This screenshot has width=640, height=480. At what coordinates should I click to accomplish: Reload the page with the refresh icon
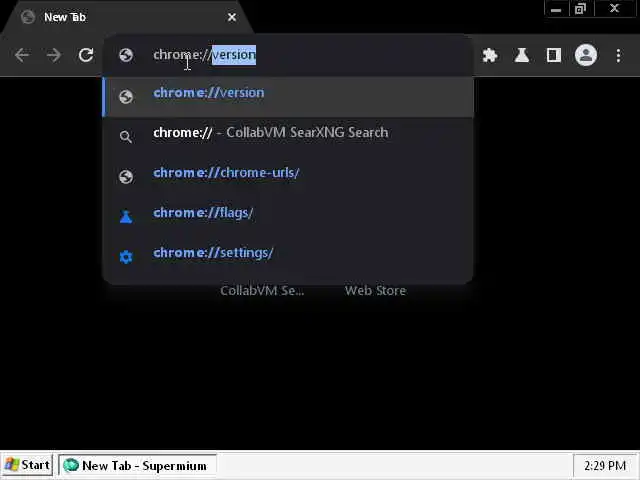click(86, 55)
